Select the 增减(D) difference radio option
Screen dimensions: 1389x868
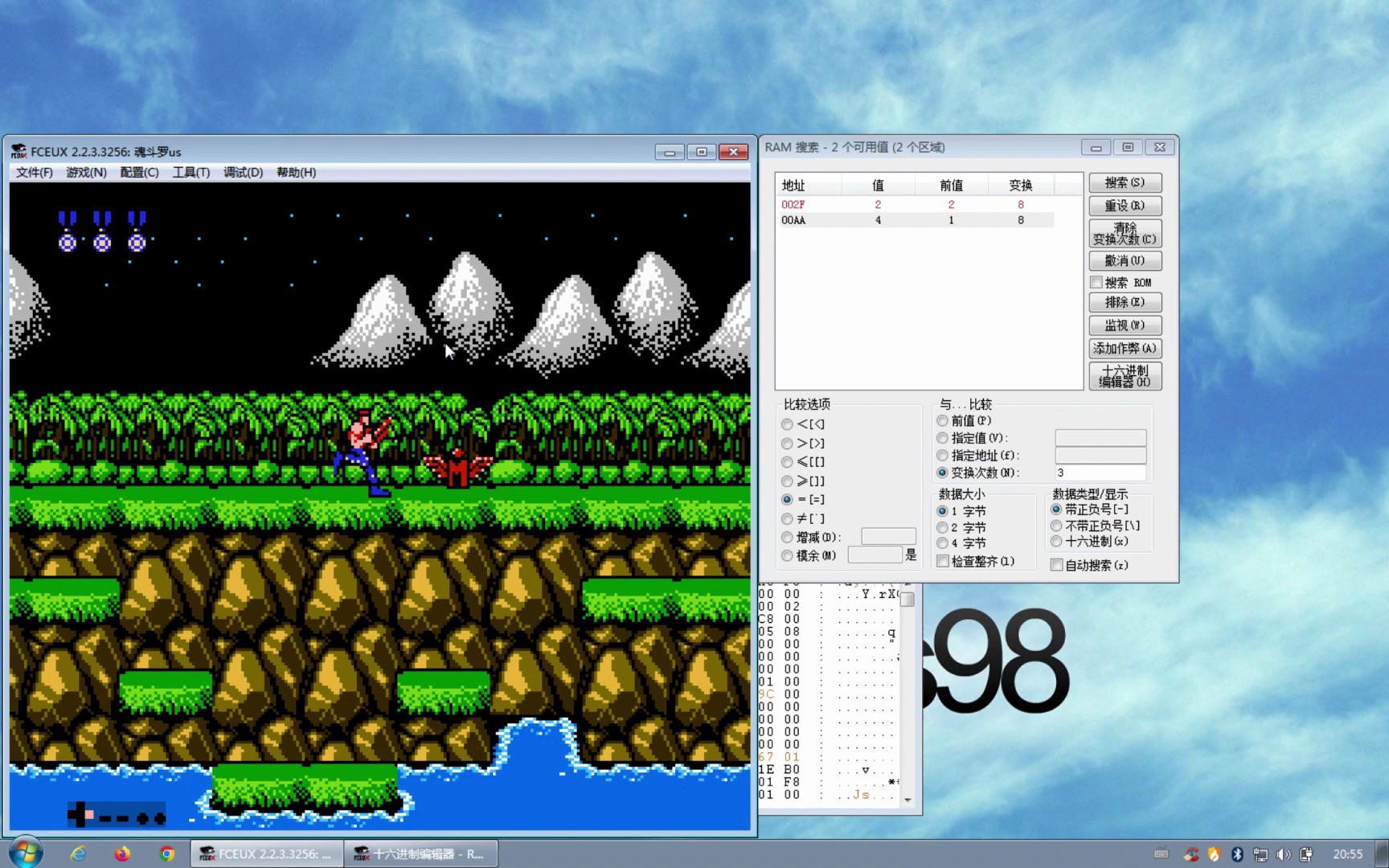(787, 538)
